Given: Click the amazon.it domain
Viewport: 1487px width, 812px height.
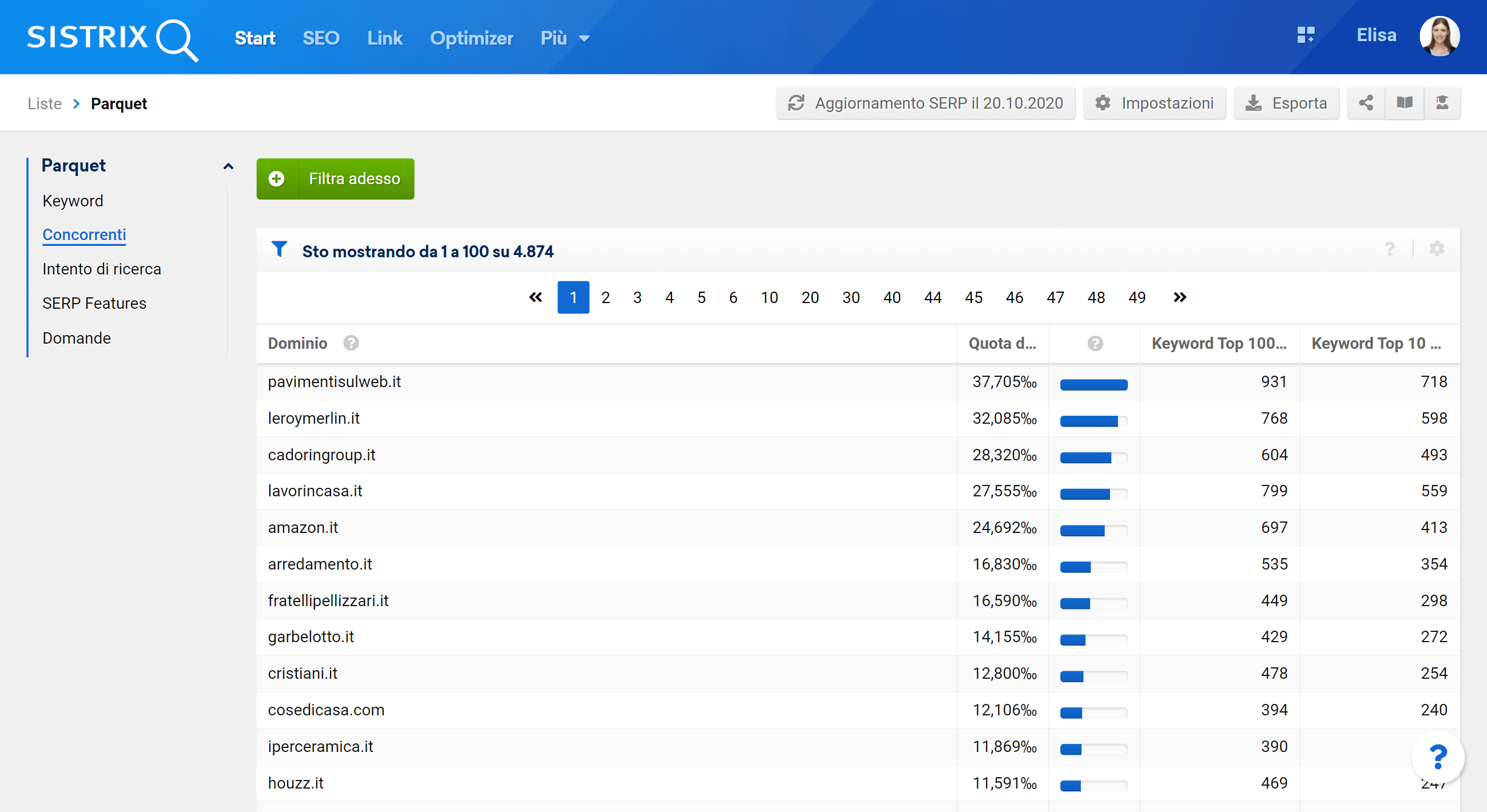Looking at the screenshot, I should (303, 527).
